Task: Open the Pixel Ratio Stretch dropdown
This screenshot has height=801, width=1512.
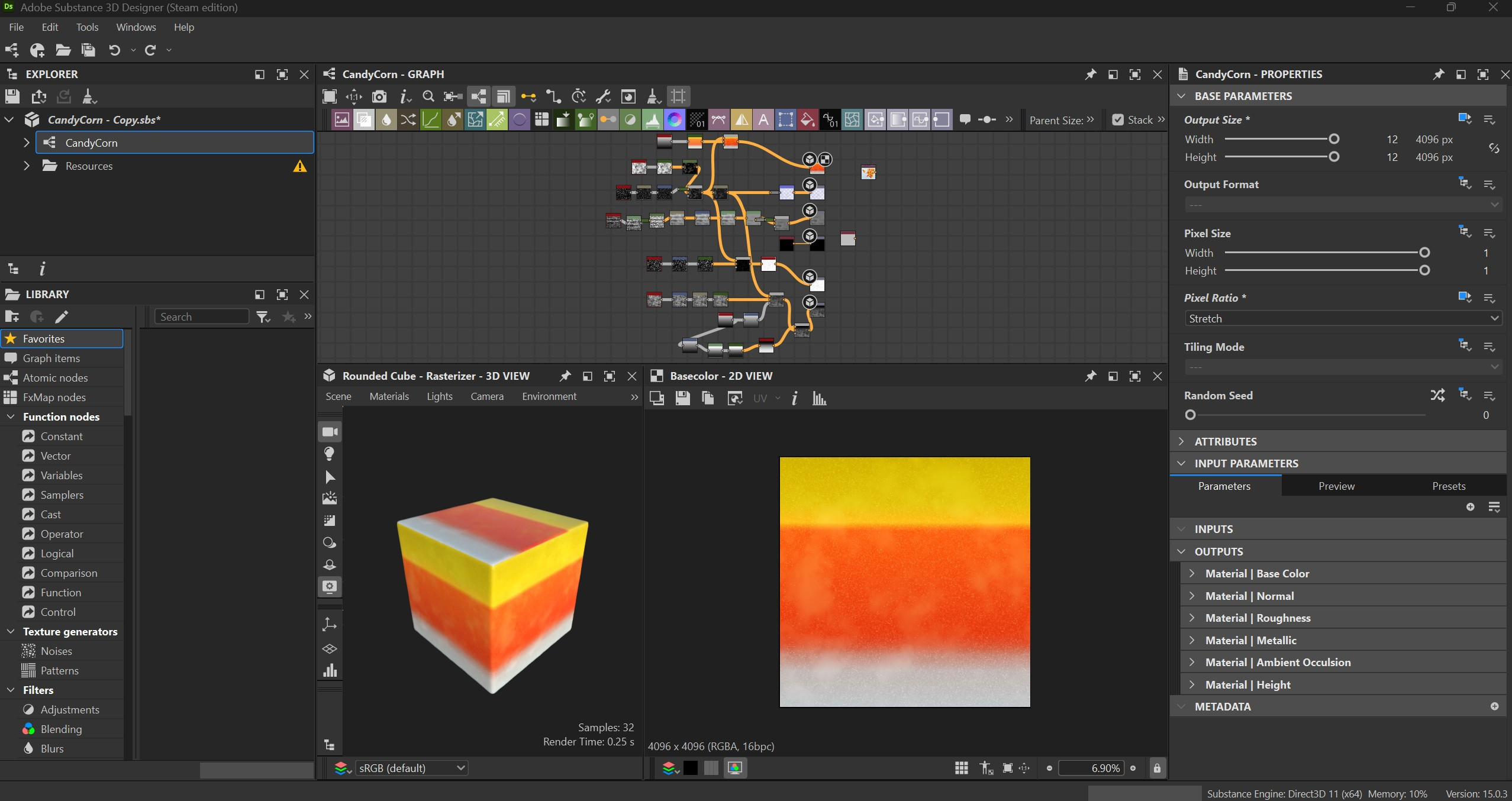Action: (x=1342, y=318)
